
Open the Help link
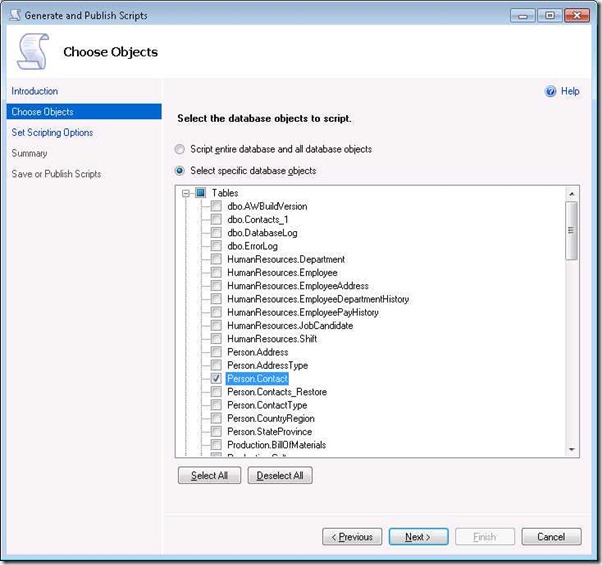pyautogui.click(x=570, y=91)
